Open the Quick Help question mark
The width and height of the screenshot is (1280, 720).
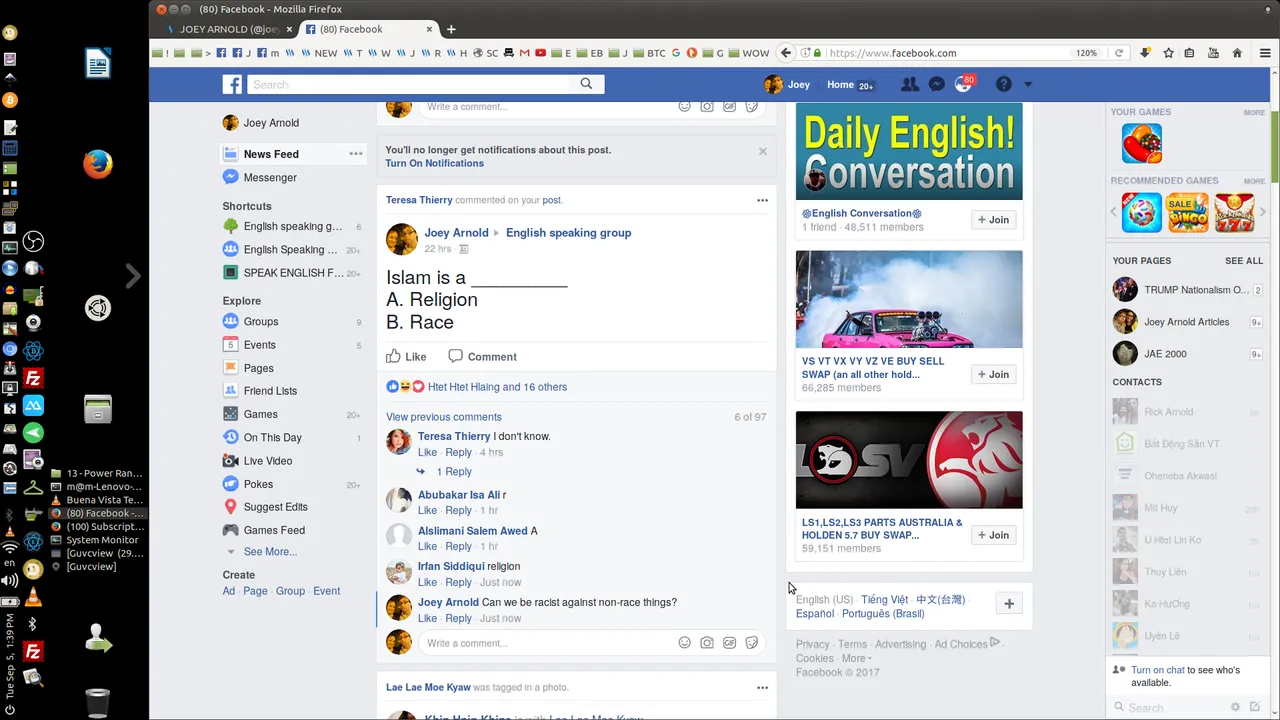(x=1003, y=85)
